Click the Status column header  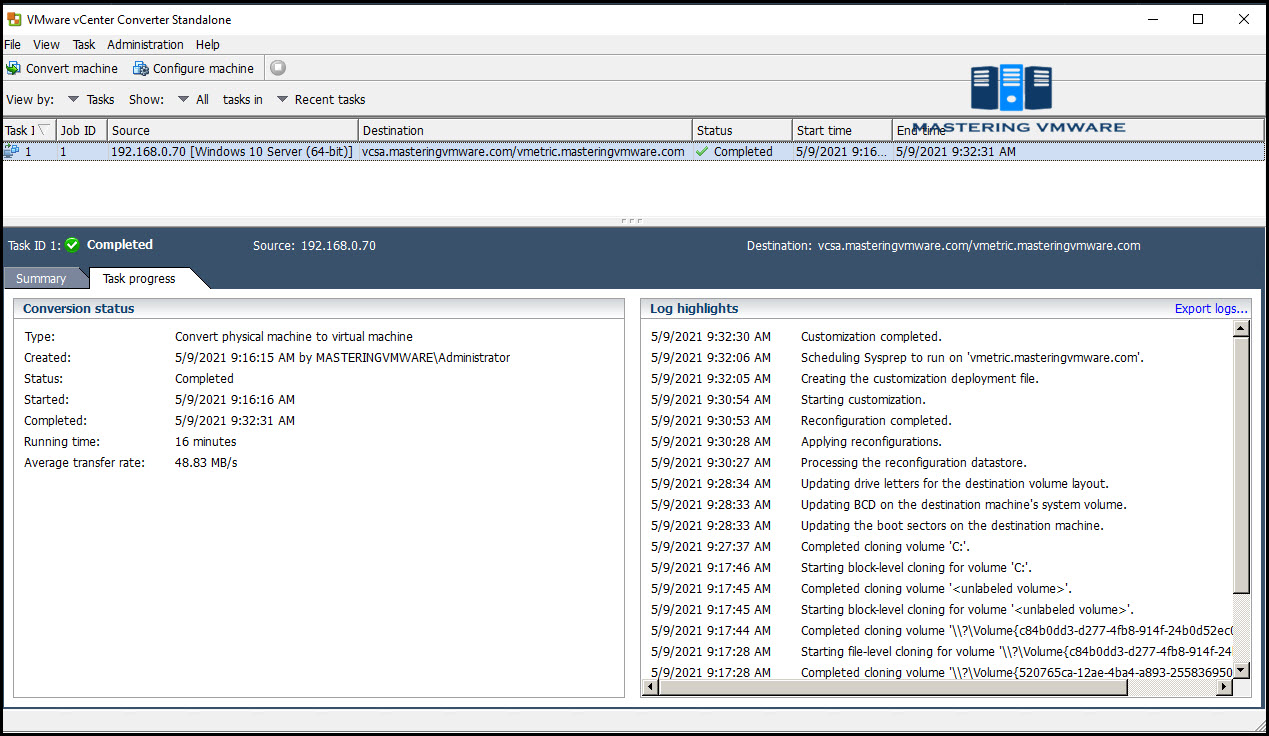pos(742,130)
